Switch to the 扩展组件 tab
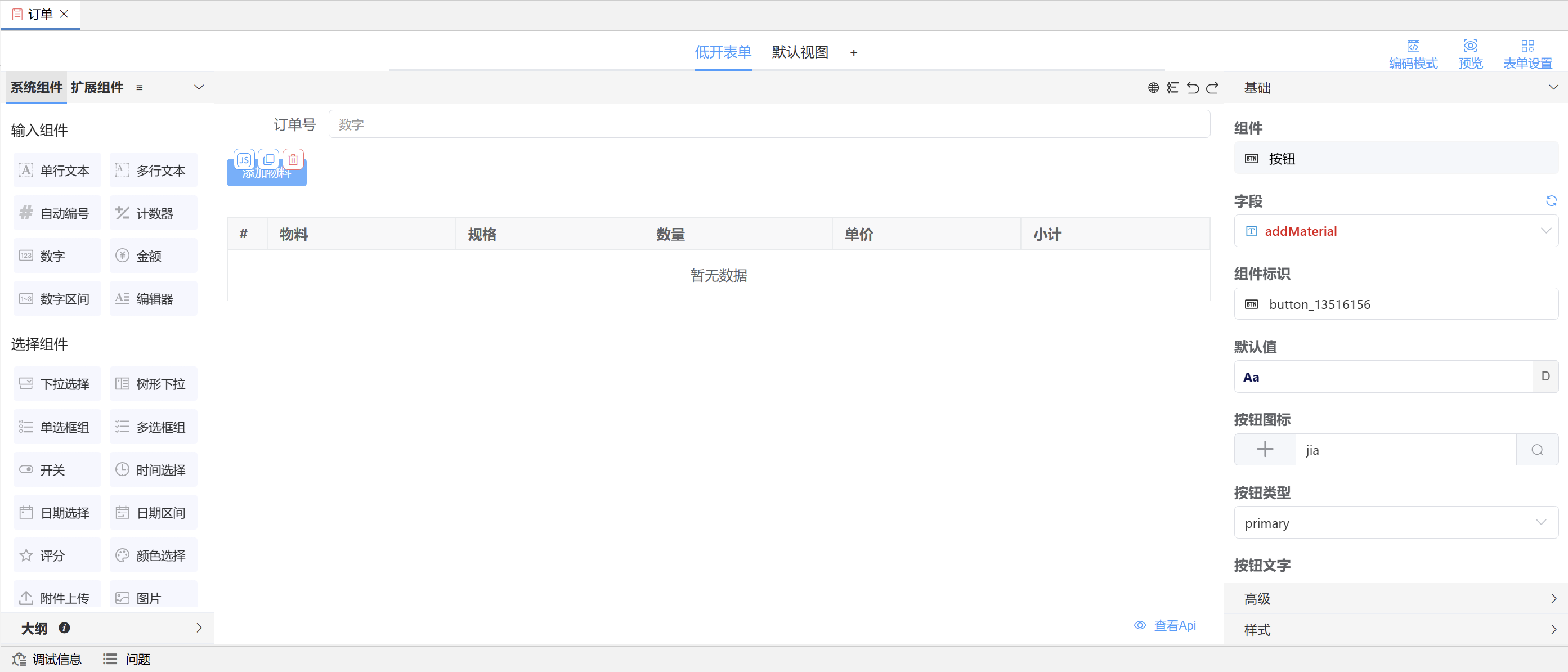 pyautogui.click(x=97, y=88)
